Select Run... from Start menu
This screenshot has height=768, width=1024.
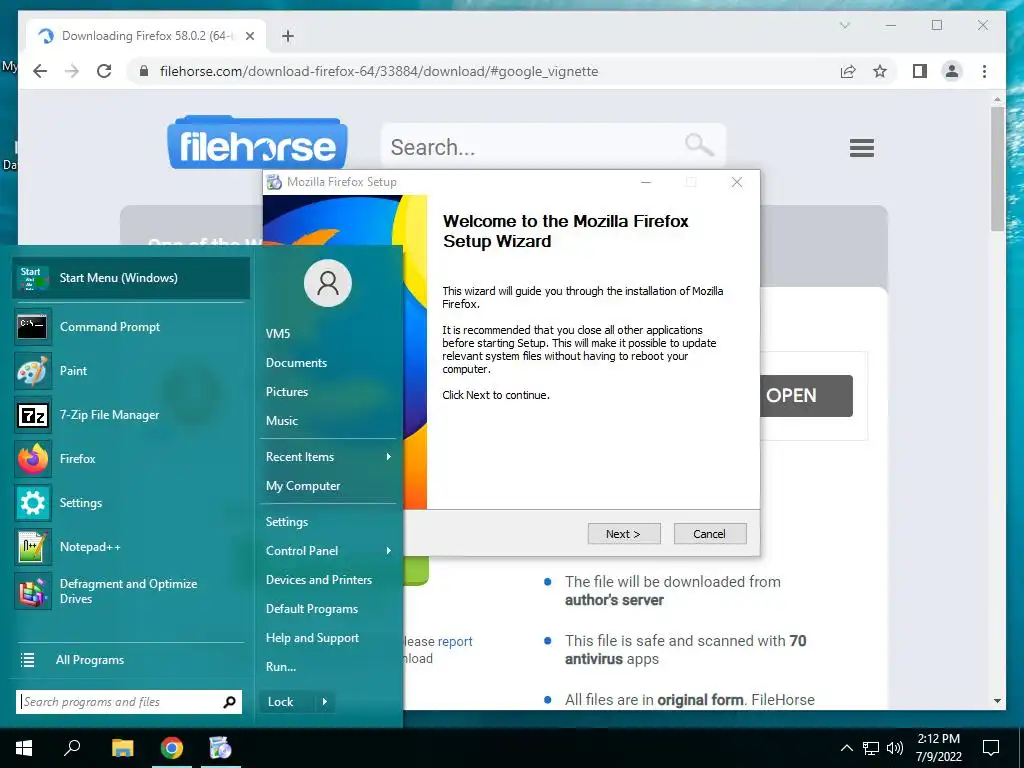coord(281,667)
